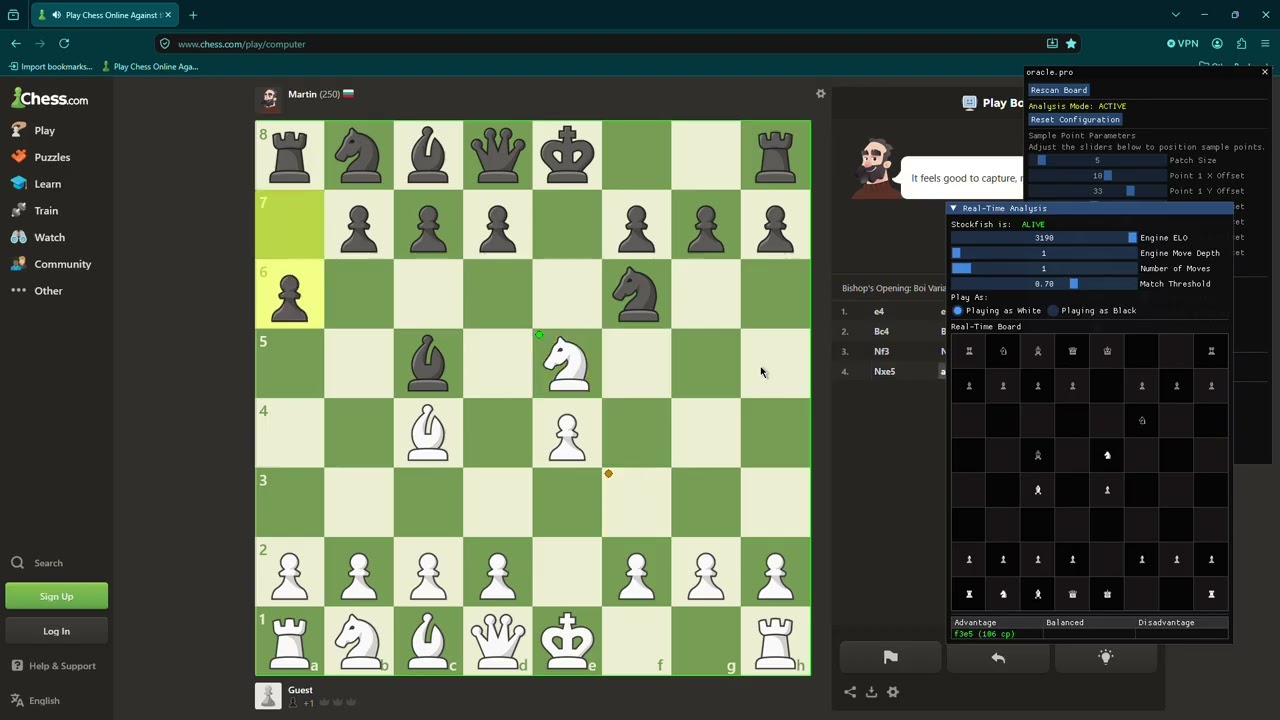
Task: List all browser tabs dropdown
Action: pyautogui.click(x=1176, y=15)
